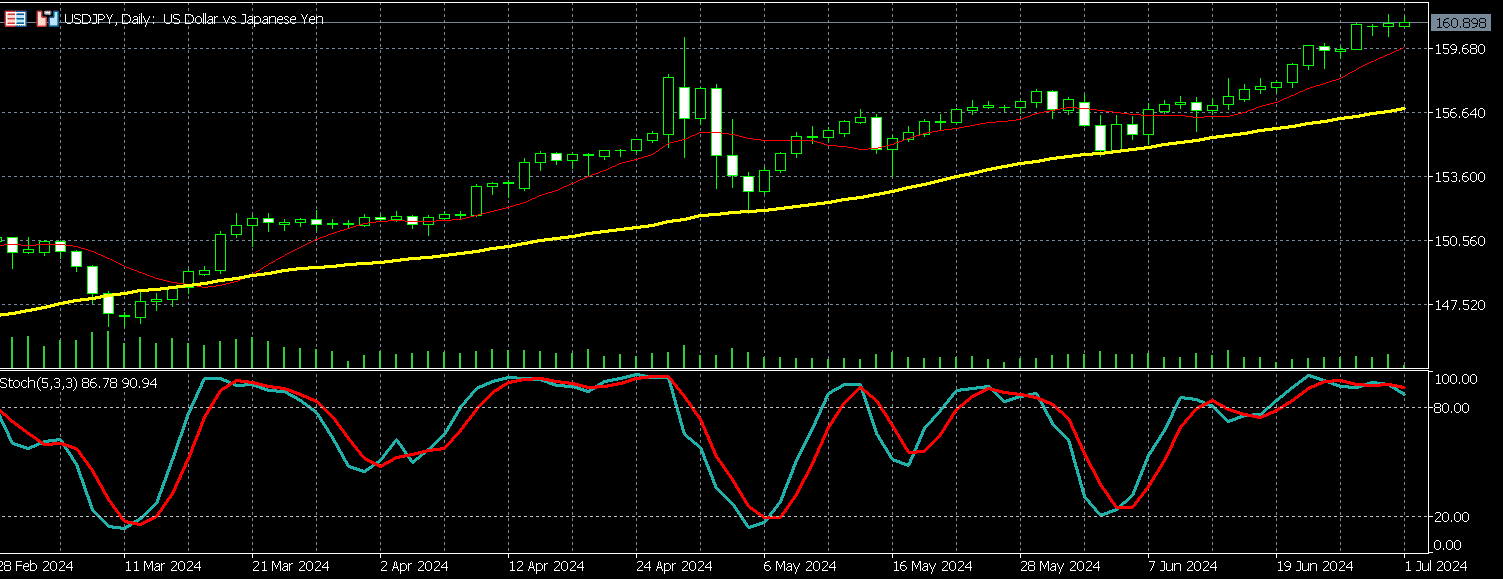Click the 6 May 2024 date label
1503x579 pixels.
point(799,566)
